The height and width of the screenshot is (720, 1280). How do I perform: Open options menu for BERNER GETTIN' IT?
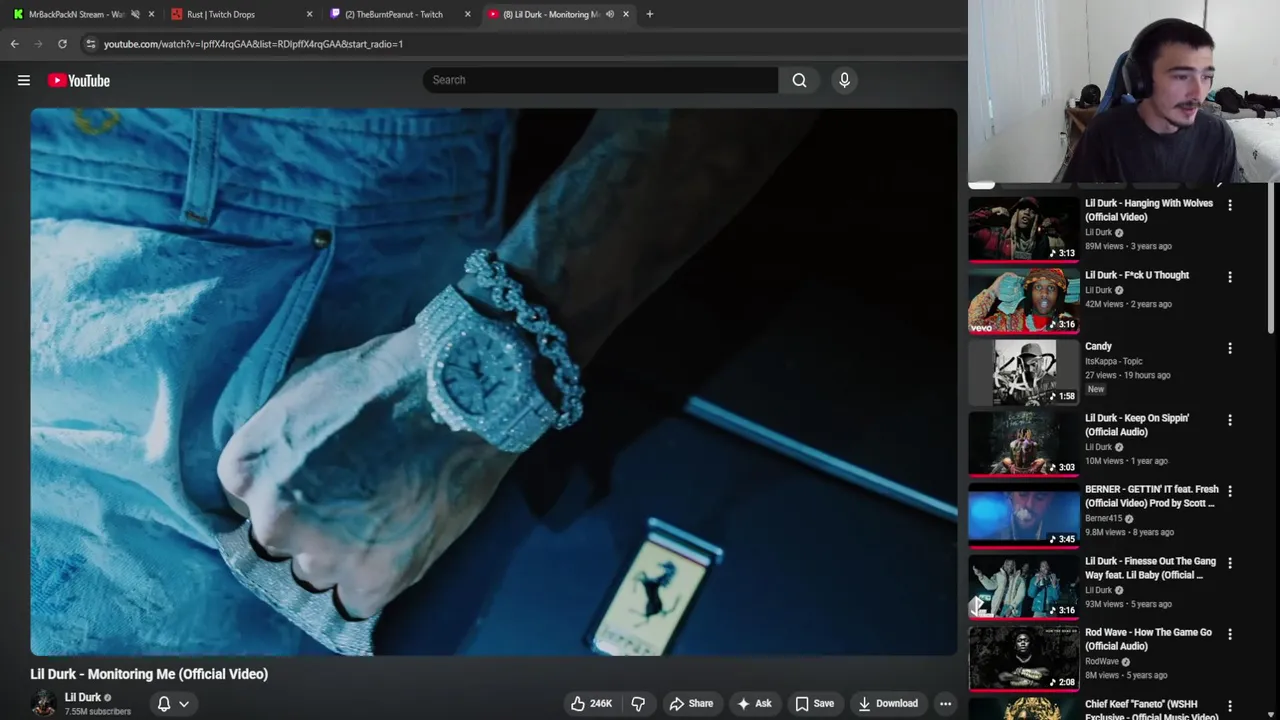1230,491
